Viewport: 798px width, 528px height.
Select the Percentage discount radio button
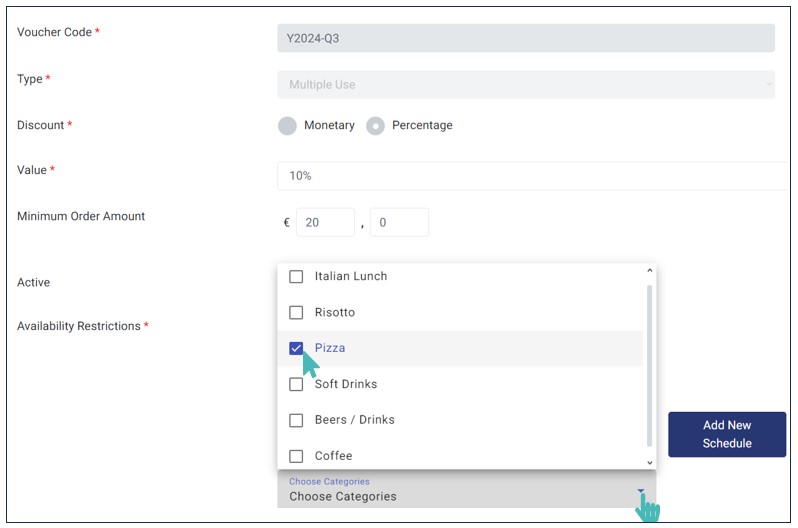375,126
